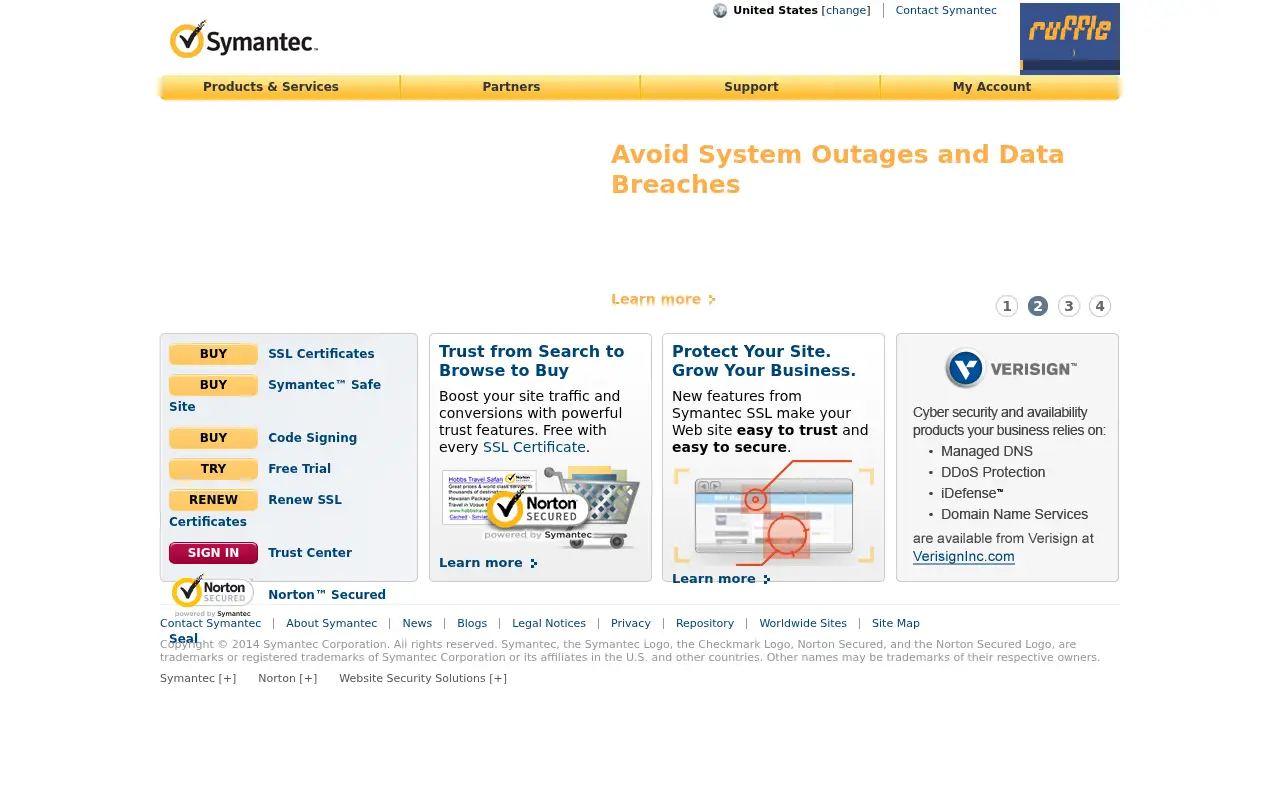Show banner slide 2
The height and width of the screenshot is (800, 1280).
[x=1038, y=306]
